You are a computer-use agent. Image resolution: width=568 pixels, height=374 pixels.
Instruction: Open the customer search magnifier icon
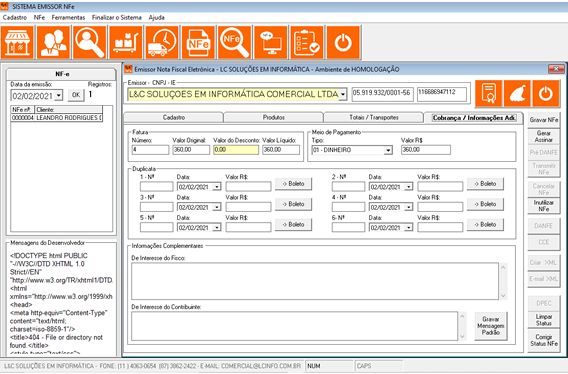(90, 43)
